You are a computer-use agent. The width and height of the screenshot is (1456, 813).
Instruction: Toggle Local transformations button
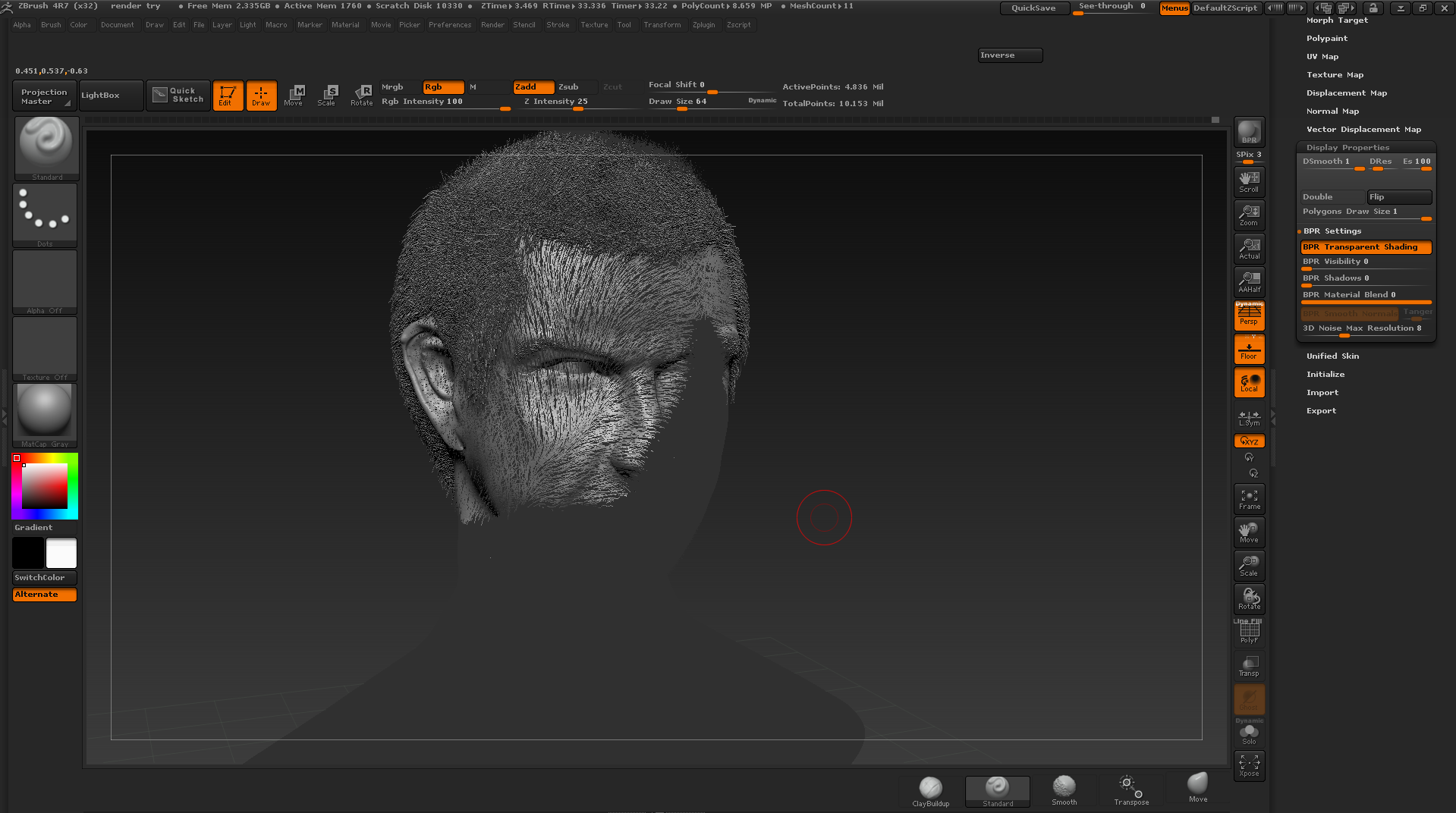click(x=1249, y=382)
